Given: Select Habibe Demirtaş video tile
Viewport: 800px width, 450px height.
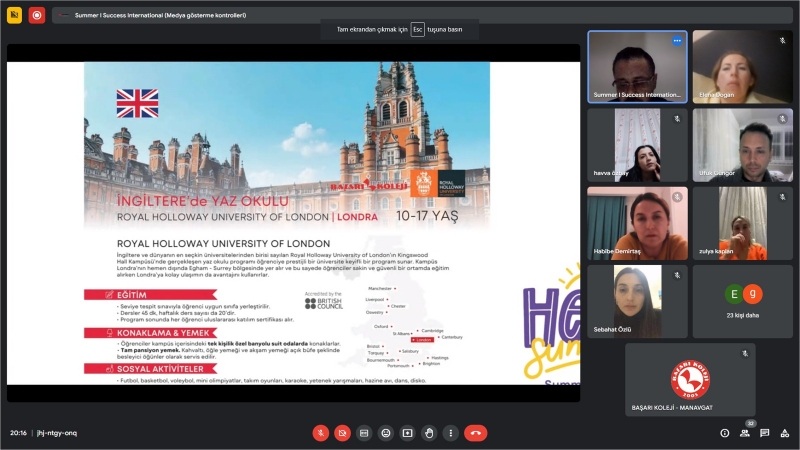Looking at the screenshot, I should (x=637, y=223).
